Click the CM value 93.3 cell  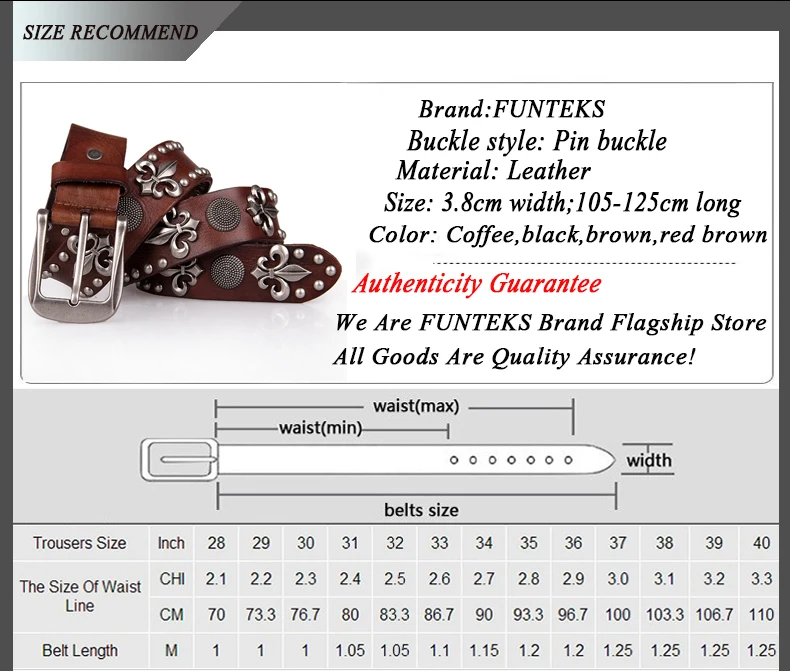(x=529, y=615)
